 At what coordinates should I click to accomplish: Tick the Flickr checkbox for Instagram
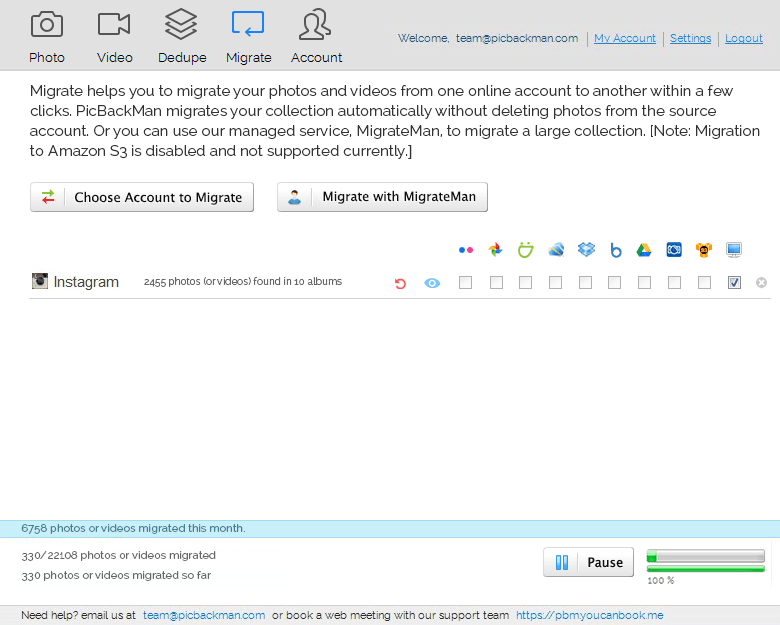coord(466,283)
